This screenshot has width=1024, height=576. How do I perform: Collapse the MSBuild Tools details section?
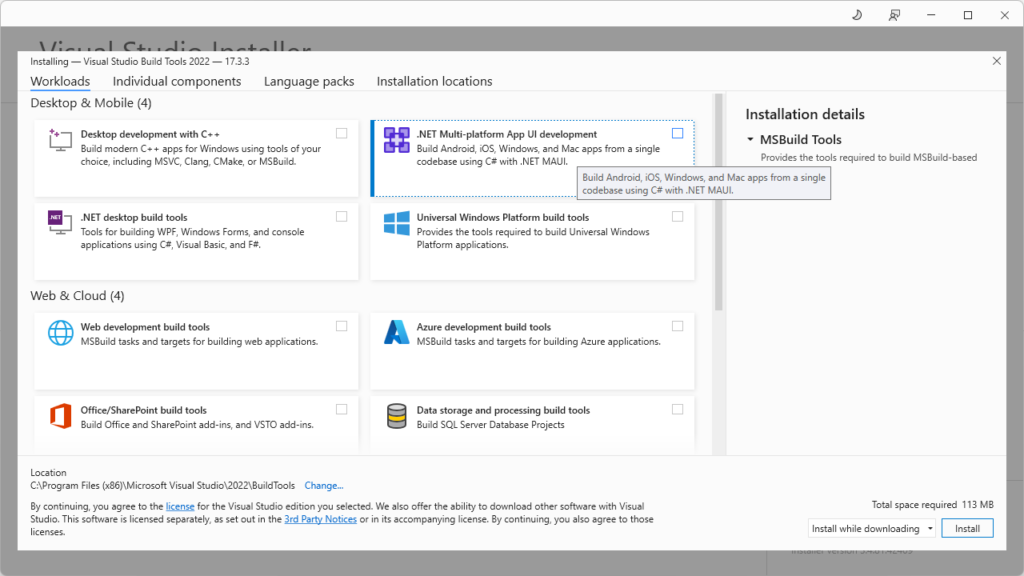[750, 139]
